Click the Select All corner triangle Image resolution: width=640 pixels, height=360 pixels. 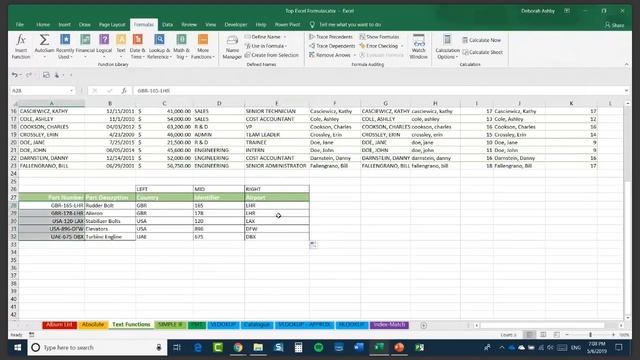(x=15, y=104)
